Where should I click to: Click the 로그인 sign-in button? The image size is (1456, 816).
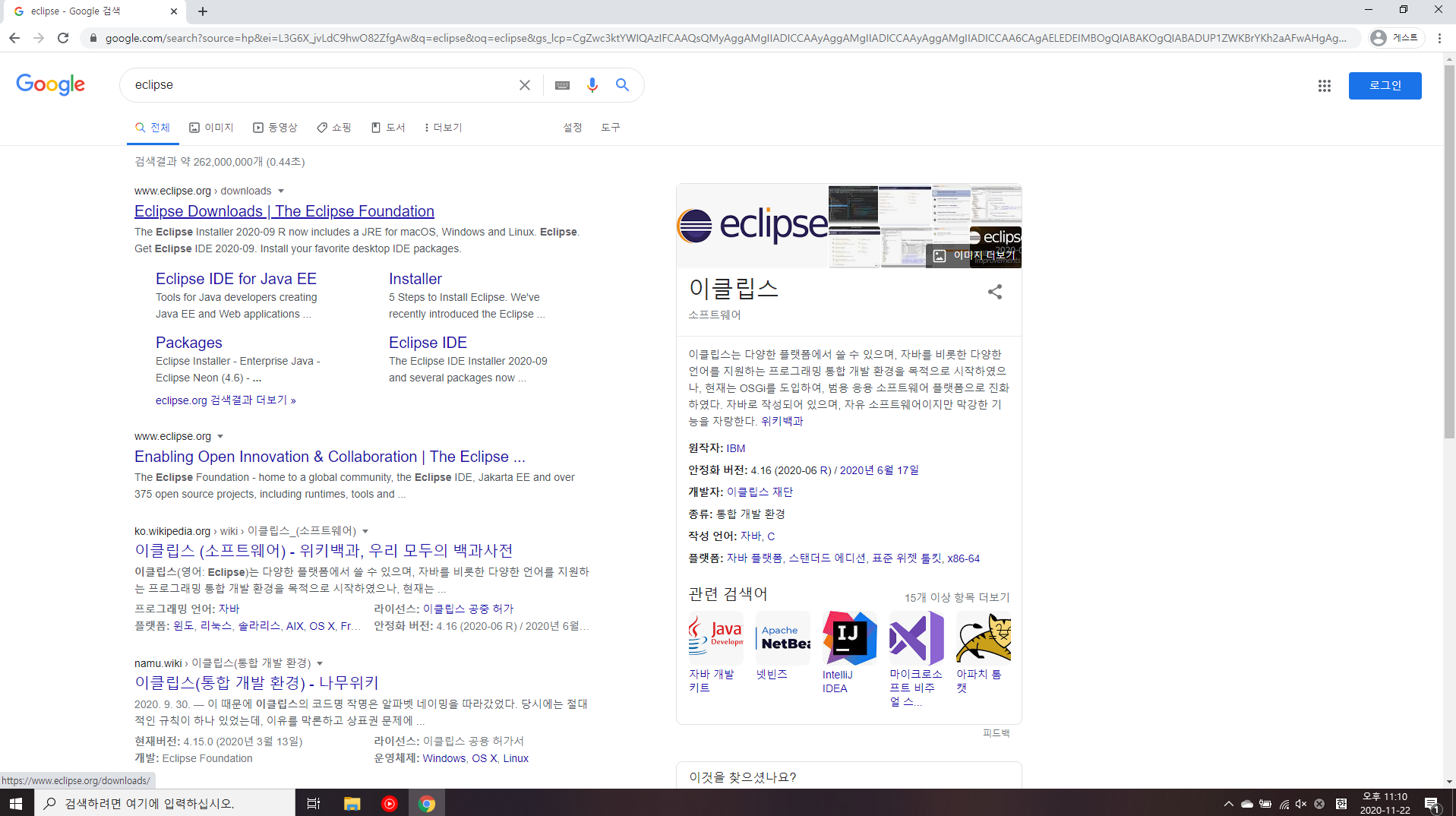coord(1385,86)
